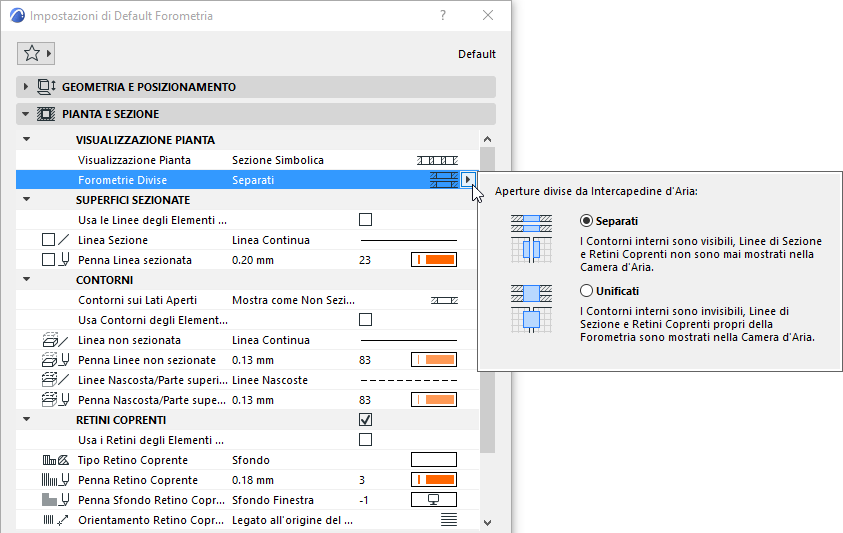Enable Usa le Linee degli Elementi checkbox
This screenshot has width=843, height=533.
pos(366,219)
